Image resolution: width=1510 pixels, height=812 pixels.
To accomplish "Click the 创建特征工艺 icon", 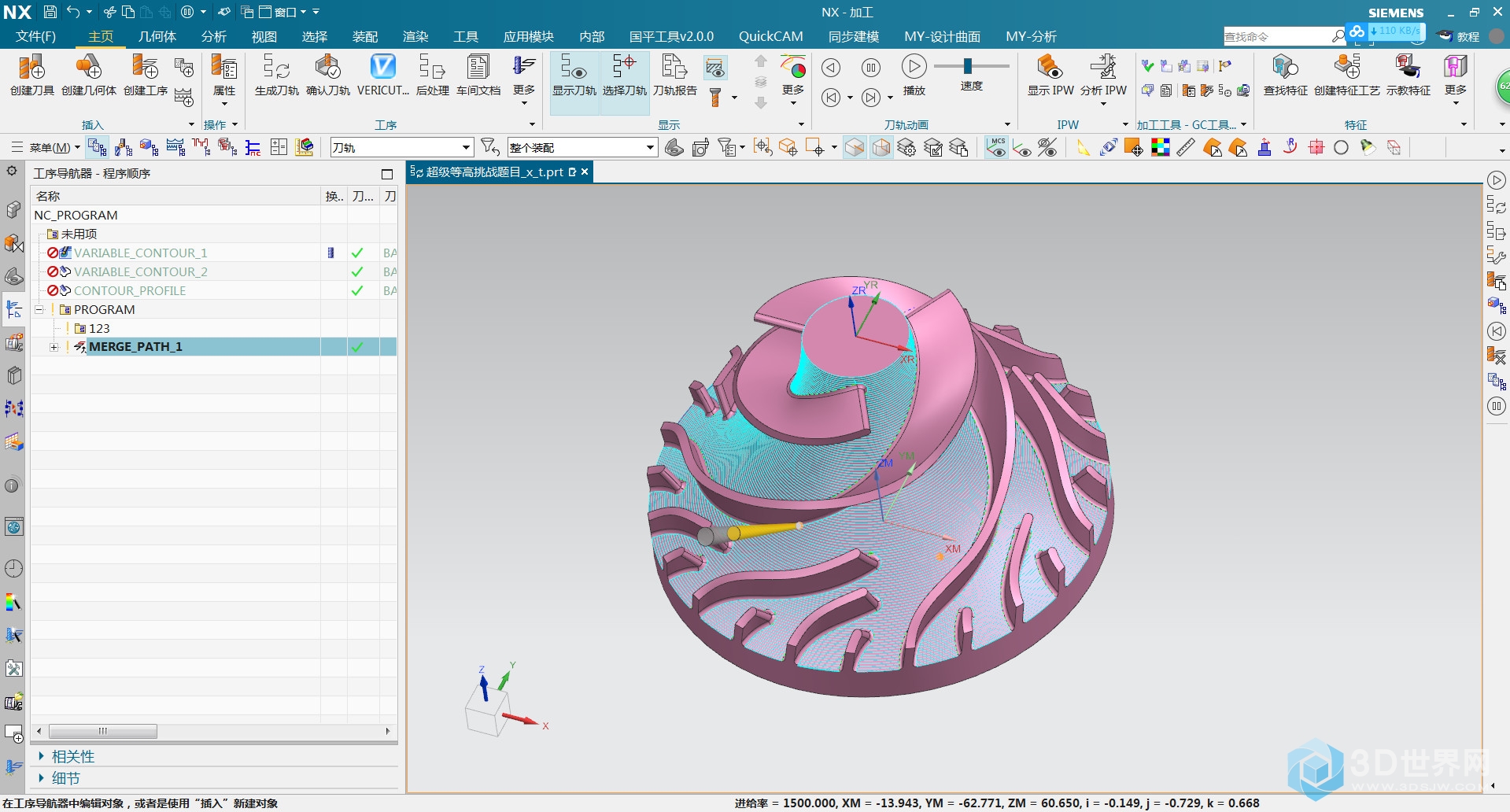I will pos(1347,76).
